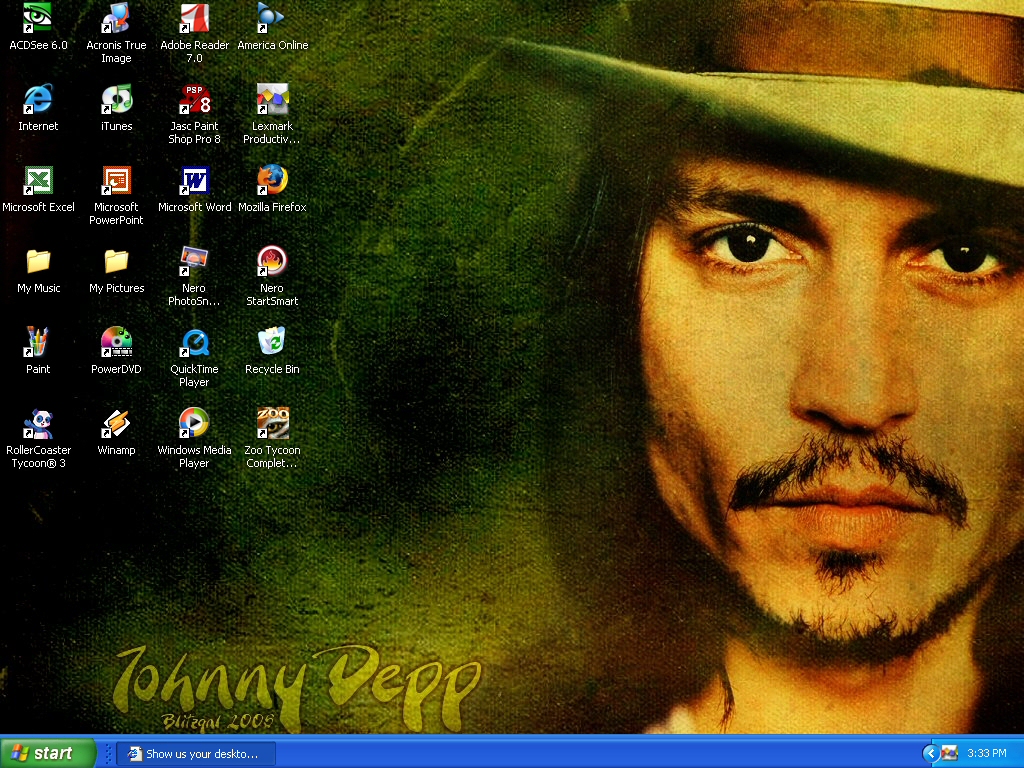Viewport: 1024px width, 768px height.
Task: Click the Microsoft Excel shortcut
Action: point(38,180)
